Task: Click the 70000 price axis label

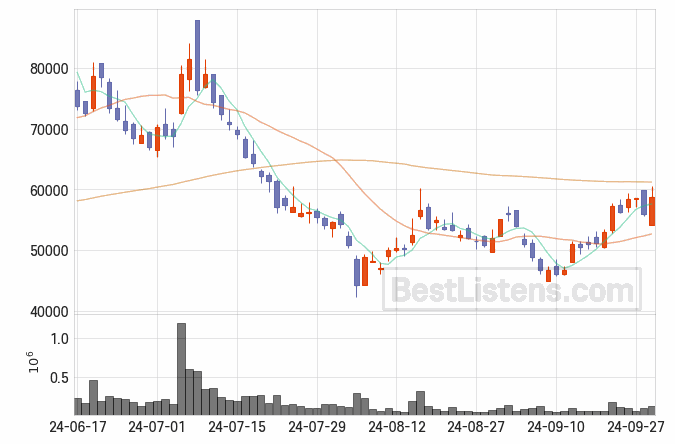Action: pos(49,130)
